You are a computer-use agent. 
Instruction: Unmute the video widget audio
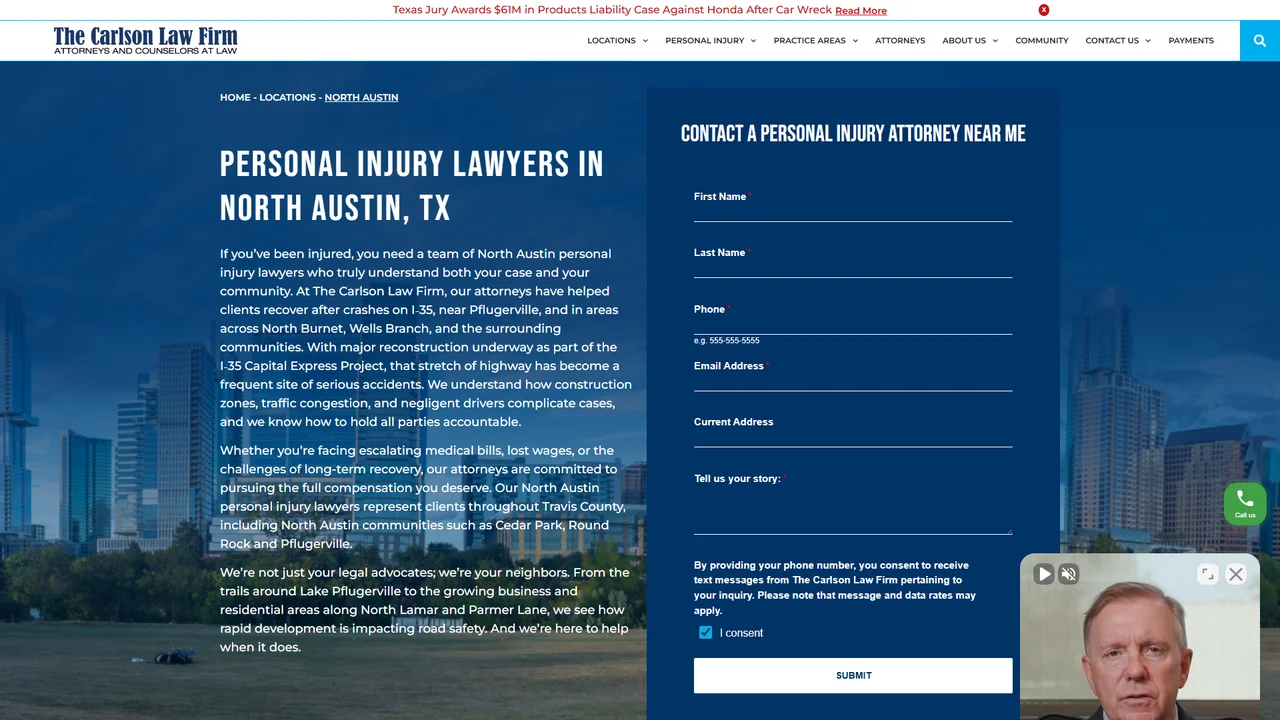point(1069,574)
